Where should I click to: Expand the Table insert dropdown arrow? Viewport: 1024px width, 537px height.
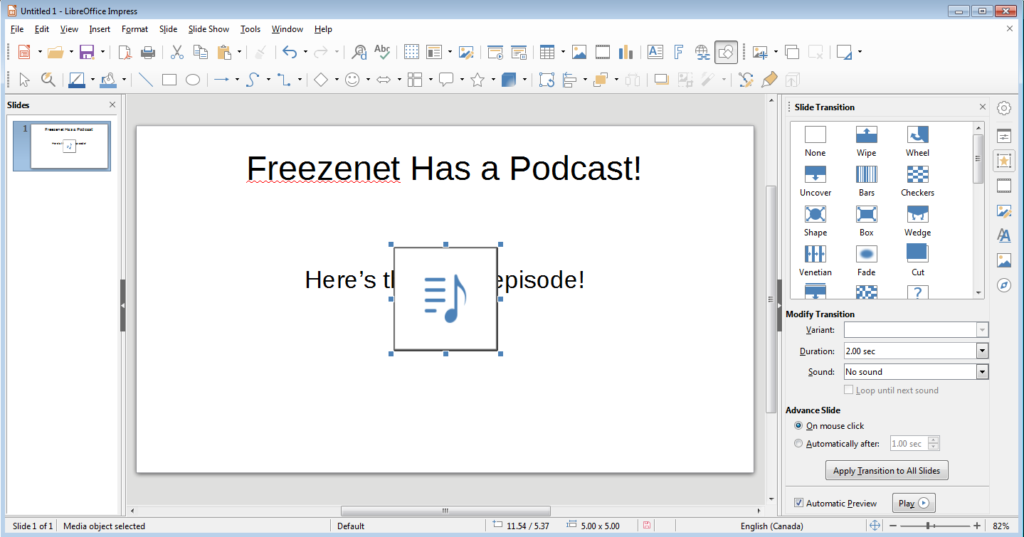coord(562,52)
